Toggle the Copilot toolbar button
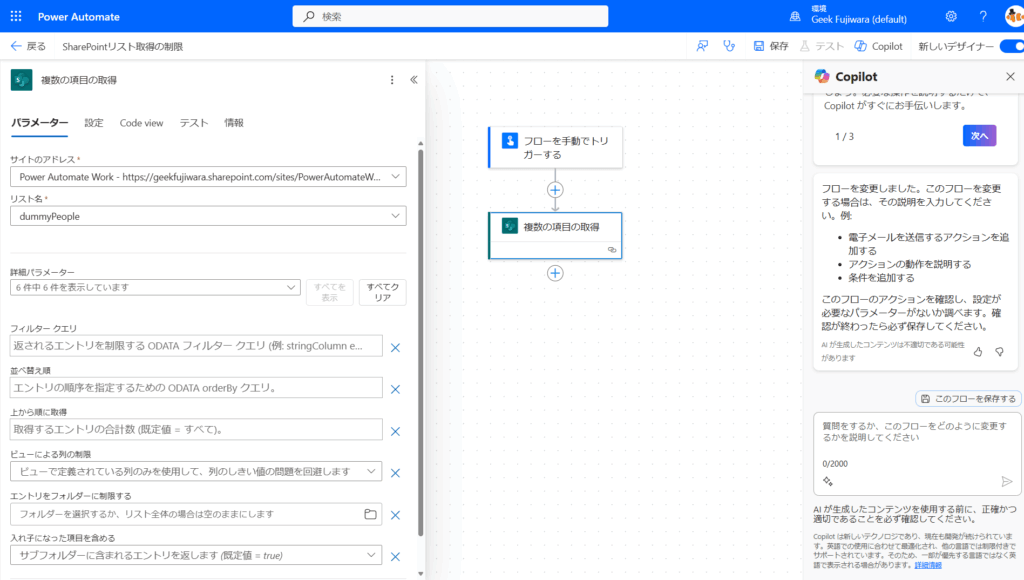Viewport: 1024px width, 580px height. tap(878, 46)
